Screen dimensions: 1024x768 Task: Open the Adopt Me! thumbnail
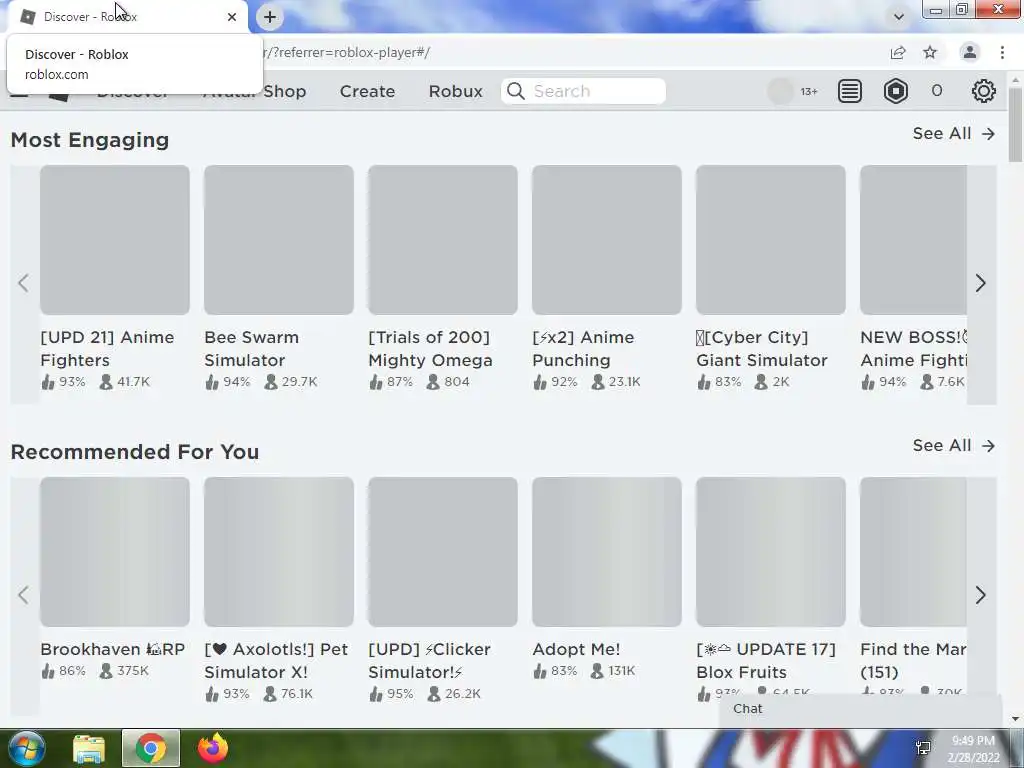[607, 552]
